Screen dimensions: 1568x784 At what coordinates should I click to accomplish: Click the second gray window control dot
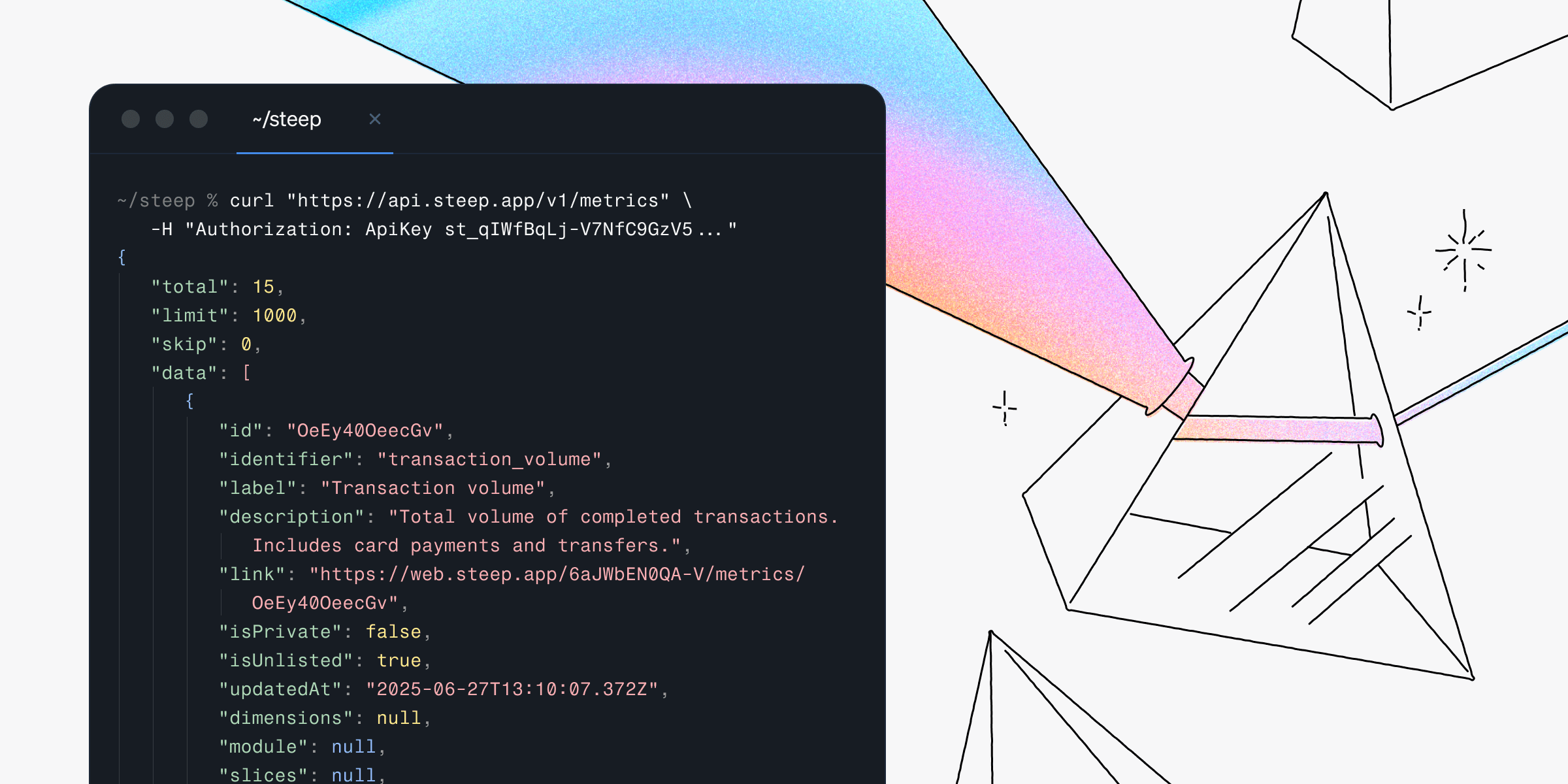click(165, 119)
